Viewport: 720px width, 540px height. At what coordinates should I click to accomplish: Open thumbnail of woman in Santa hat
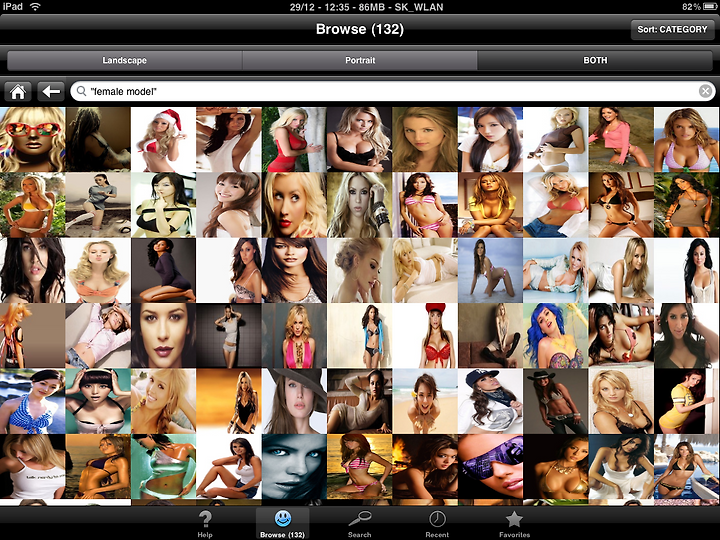pos(163,140)
